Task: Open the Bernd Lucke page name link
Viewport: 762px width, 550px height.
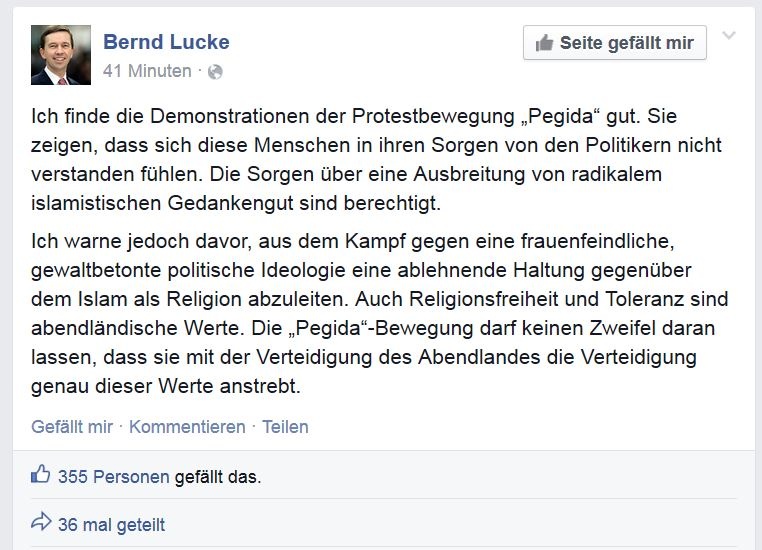Action: [x=166, y=41]
